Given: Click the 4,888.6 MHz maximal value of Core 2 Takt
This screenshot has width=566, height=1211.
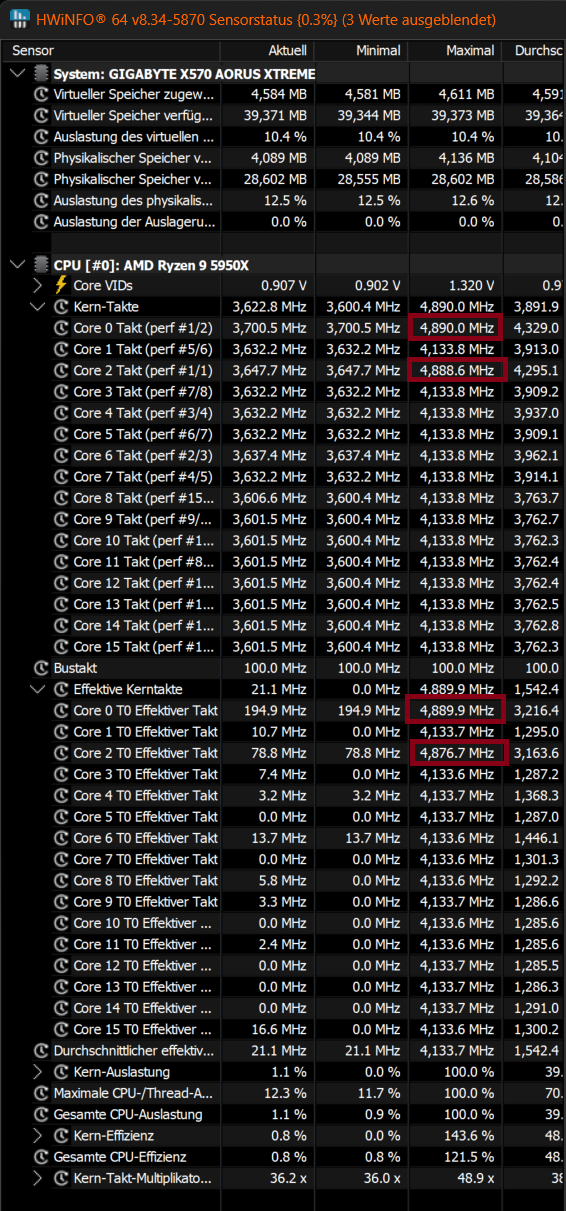Looking at the screenshot, I should click(x=456, y=370).
